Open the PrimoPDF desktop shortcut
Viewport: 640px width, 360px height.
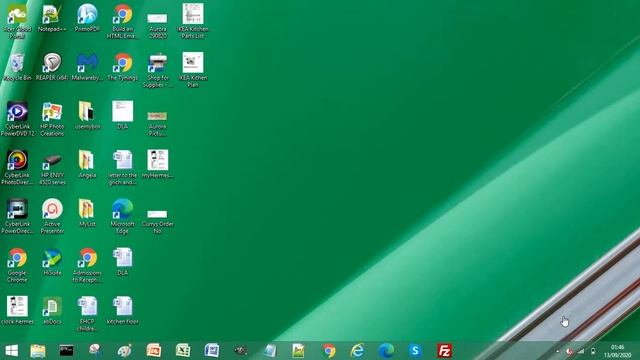87,18
